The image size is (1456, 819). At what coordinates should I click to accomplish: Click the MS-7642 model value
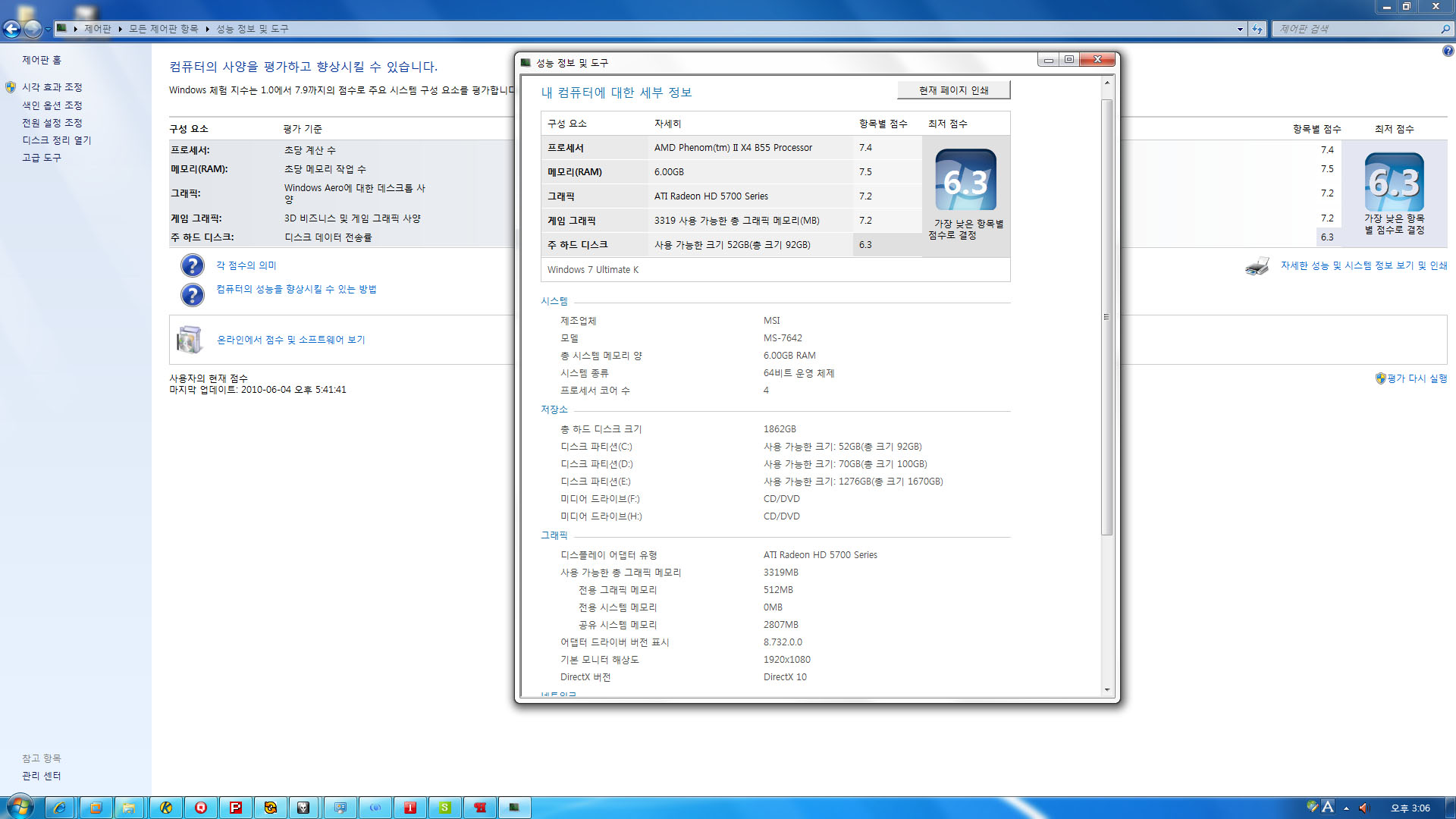click(783, 338)
